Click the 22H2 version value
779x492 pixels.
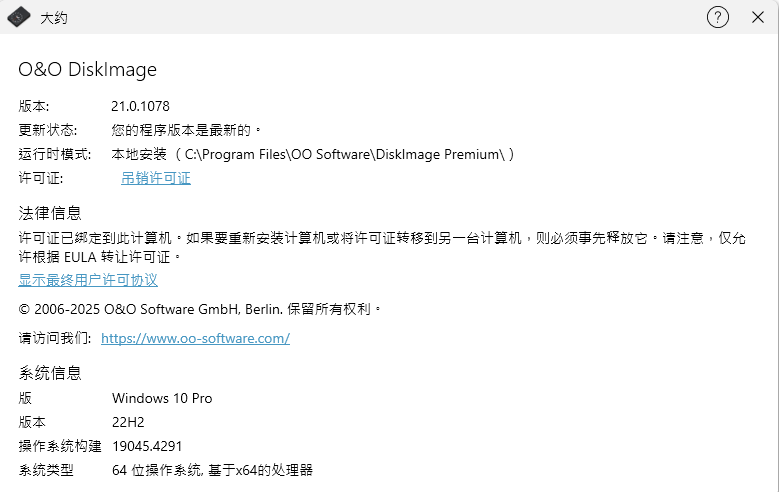130,422
